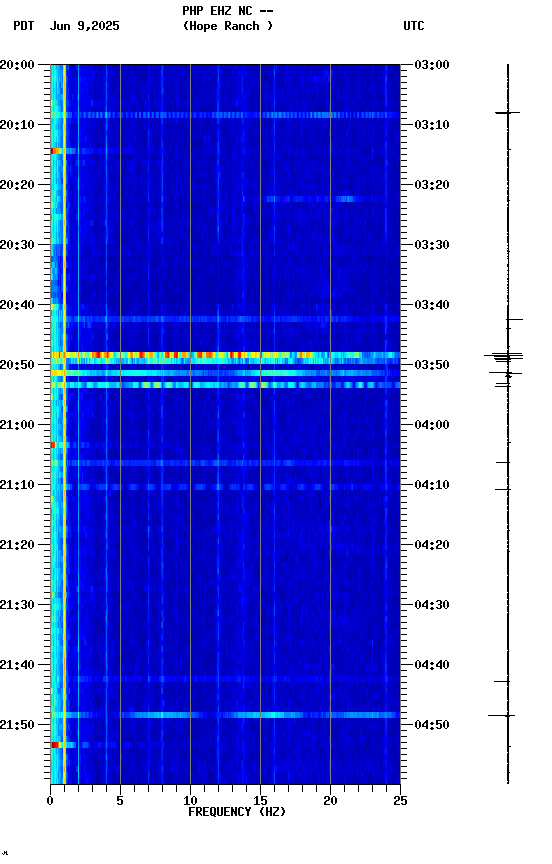552x864 pixels.
Task: Click the frequency axis value 10
Action: [x=190, y=801]
